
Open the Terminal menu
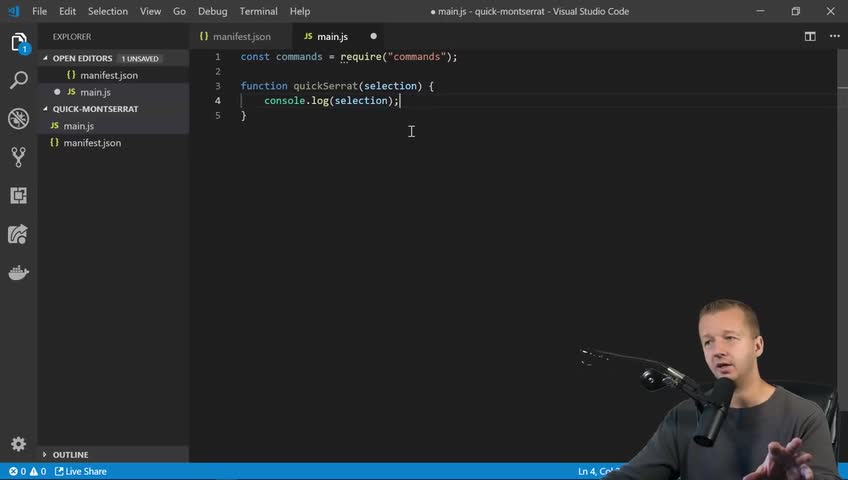(x=259, y=11)
